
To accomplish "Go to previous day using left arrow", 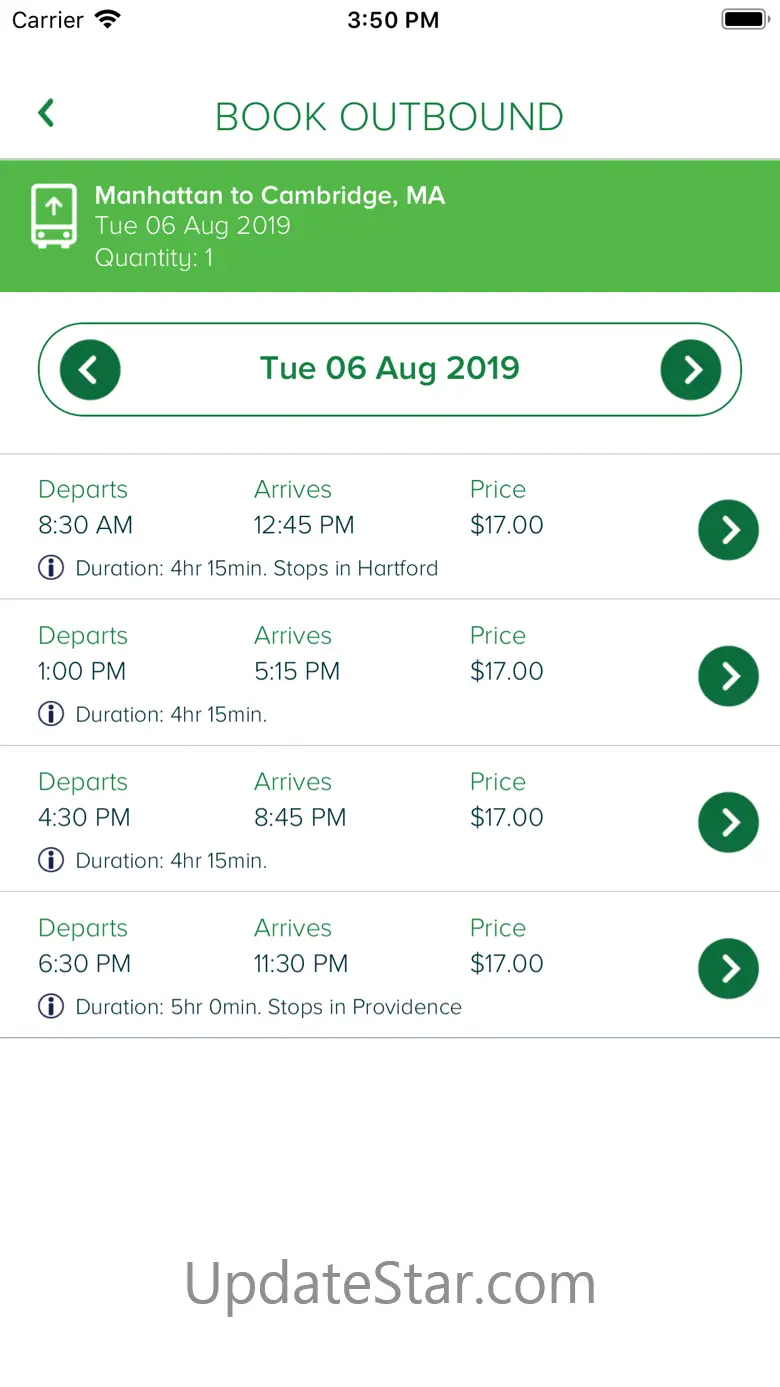I will pos(90,370).
